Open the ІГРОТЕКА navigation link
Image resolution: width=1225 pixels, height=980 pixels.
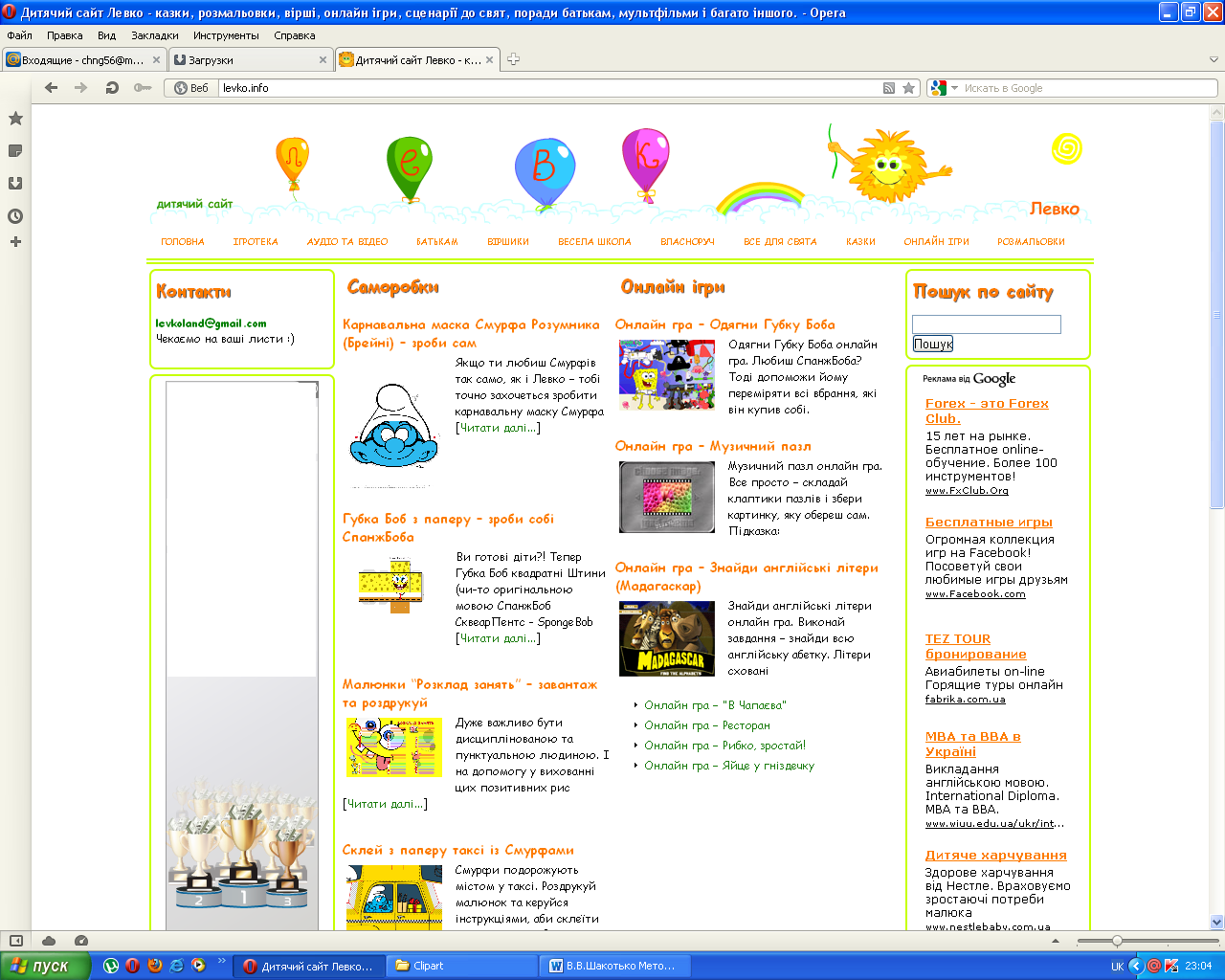coord(256,242)
